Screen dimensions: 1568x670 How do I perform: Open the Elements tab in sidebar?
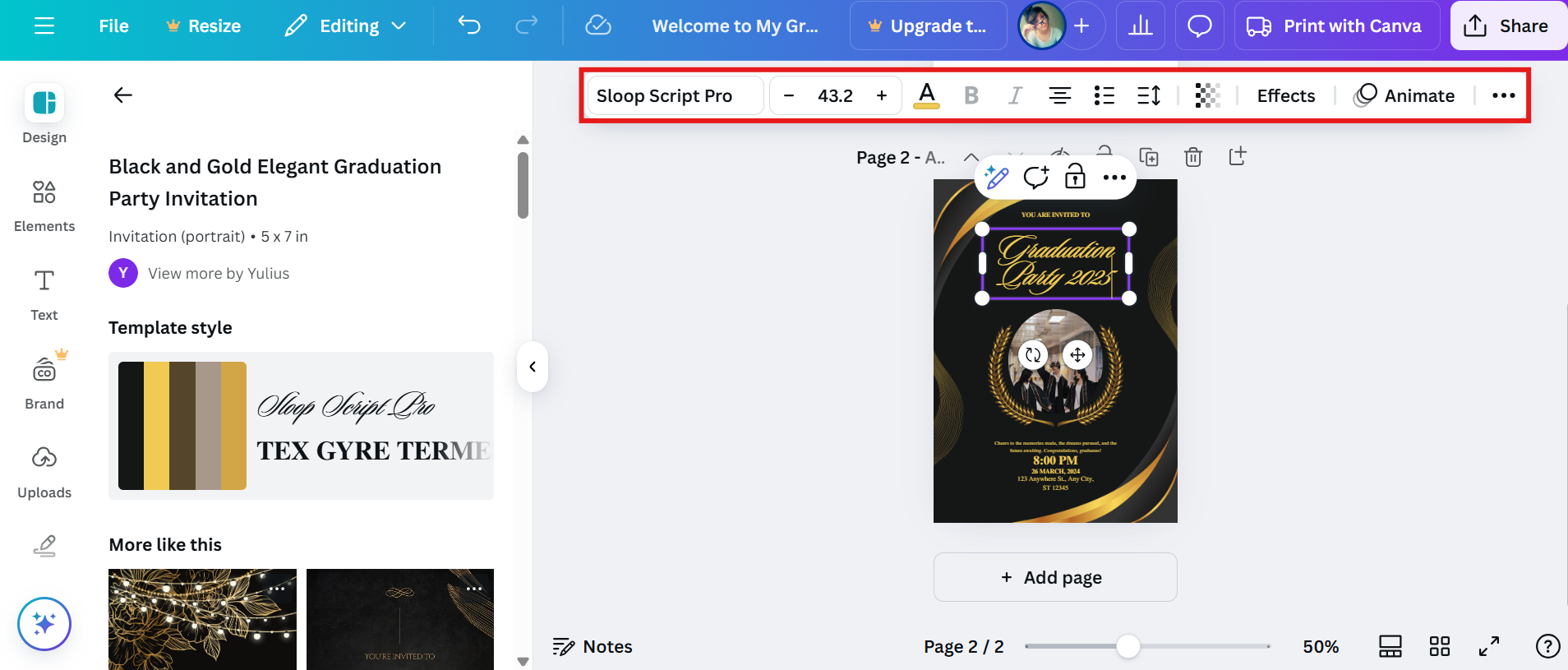44,206
